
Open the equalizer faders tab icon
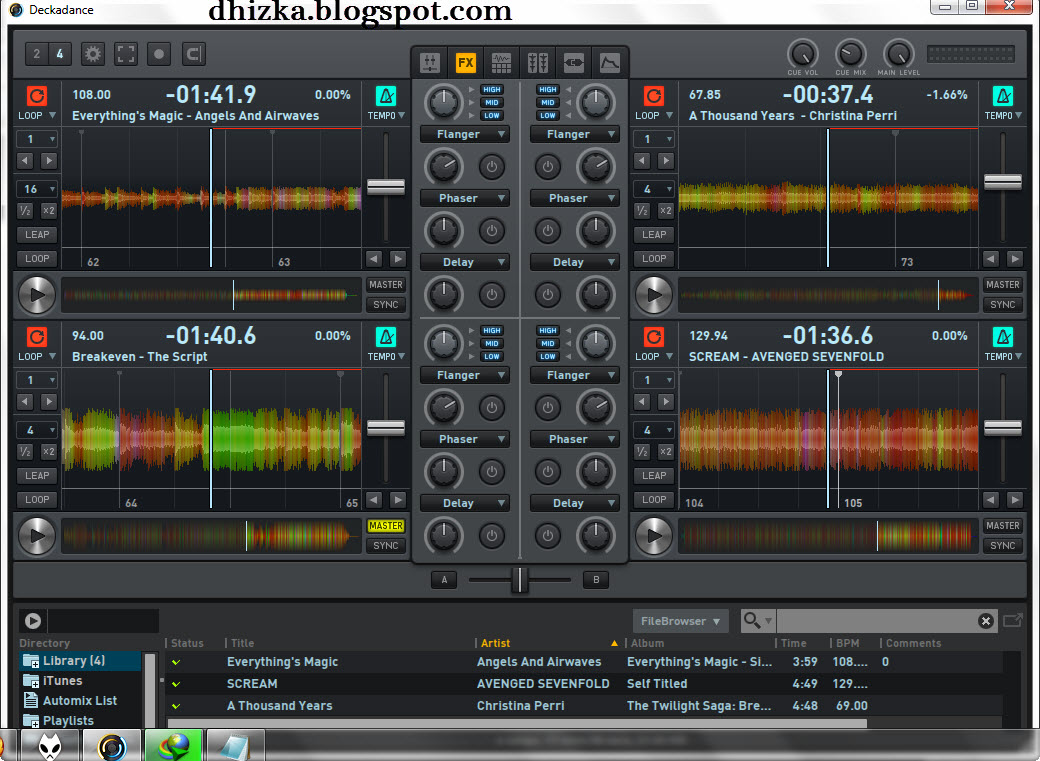pos(537,63)
